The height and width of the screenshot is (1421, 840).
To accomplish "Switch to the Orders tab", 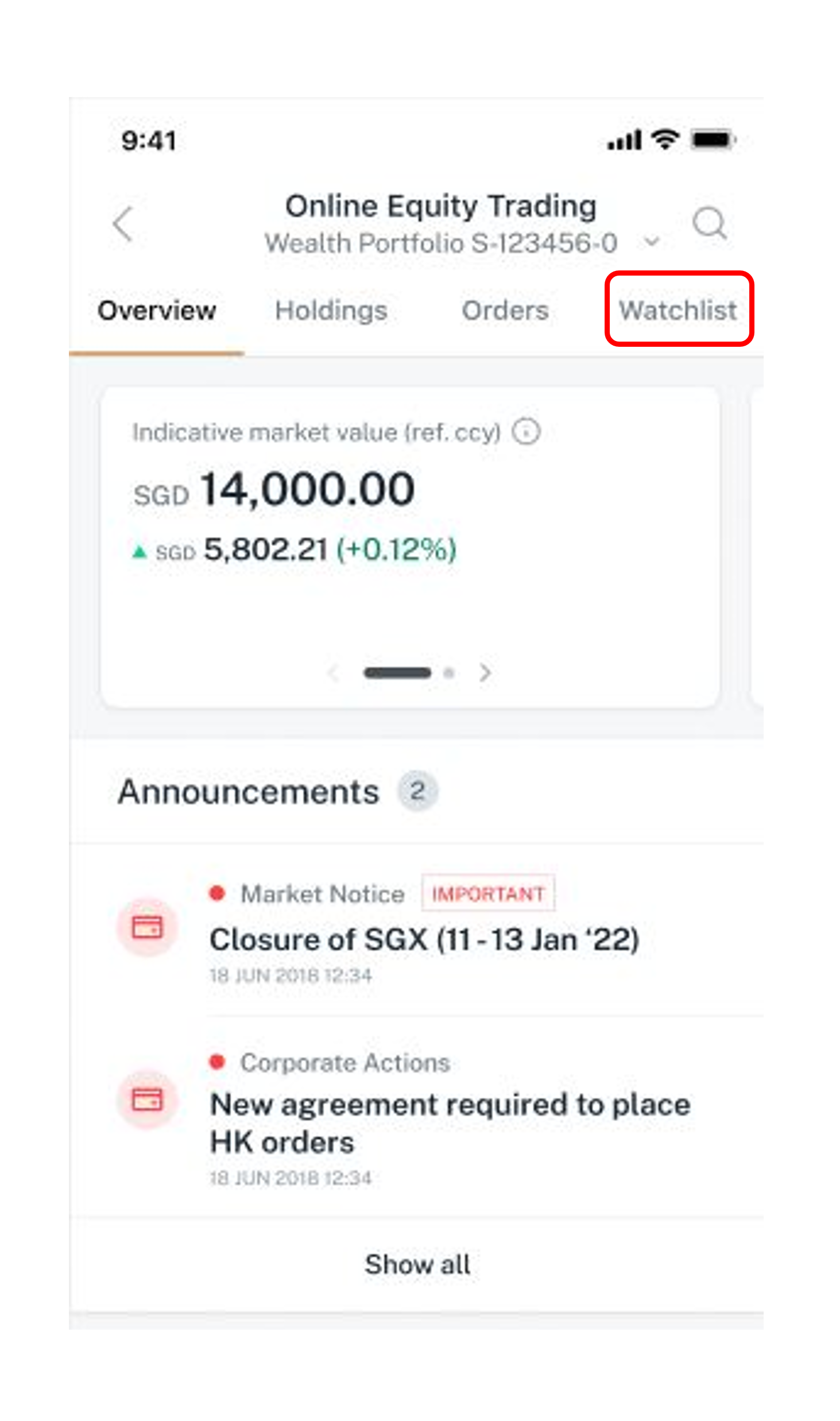I will [x=505, y=311].
